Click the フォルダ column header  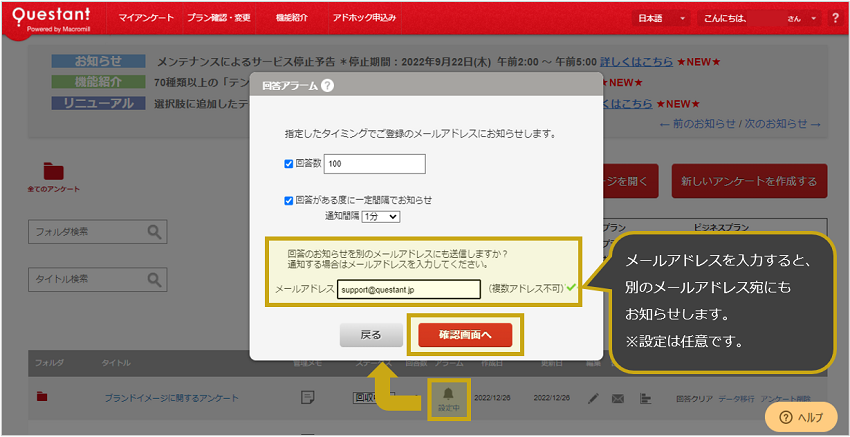49,363
